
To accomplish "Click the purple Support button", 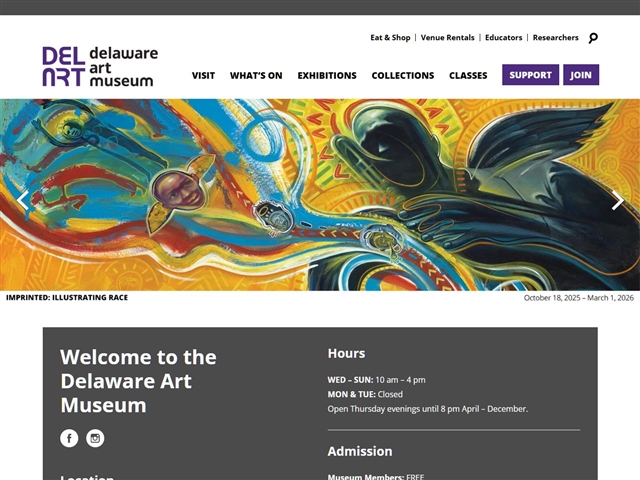I will tap(530, 75).
